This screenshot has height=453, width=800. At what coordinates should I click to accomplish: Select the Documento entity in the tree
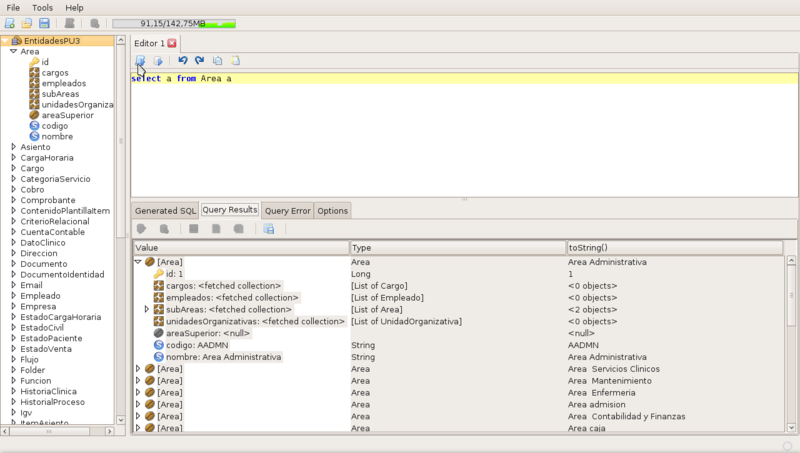(x=44, y=264)
